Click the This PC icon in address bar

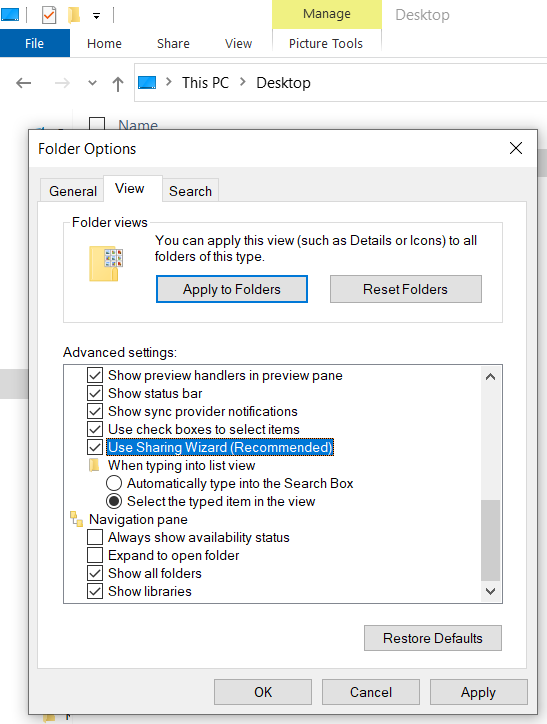click(147, 83)
